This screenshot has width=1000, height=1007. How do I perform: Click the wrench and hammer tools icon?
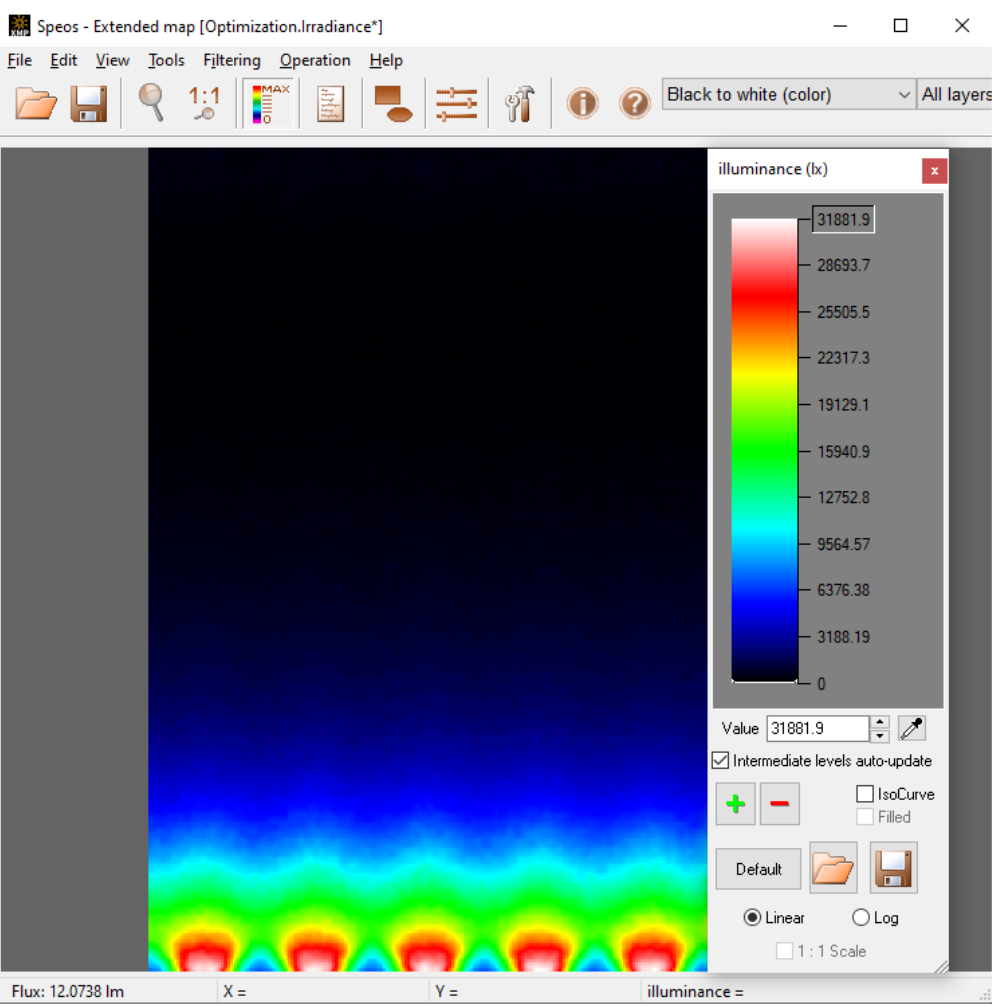point(520,103)
